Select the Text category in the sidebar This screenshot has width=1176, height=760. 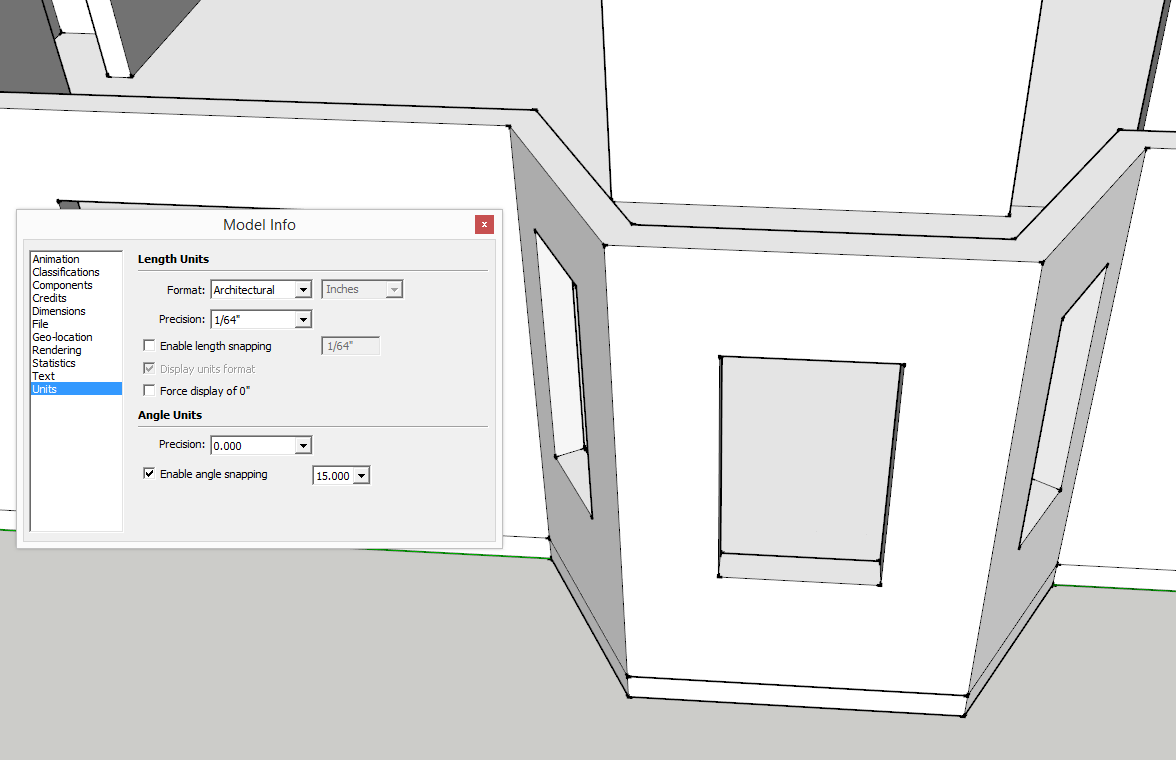(43, 375)
